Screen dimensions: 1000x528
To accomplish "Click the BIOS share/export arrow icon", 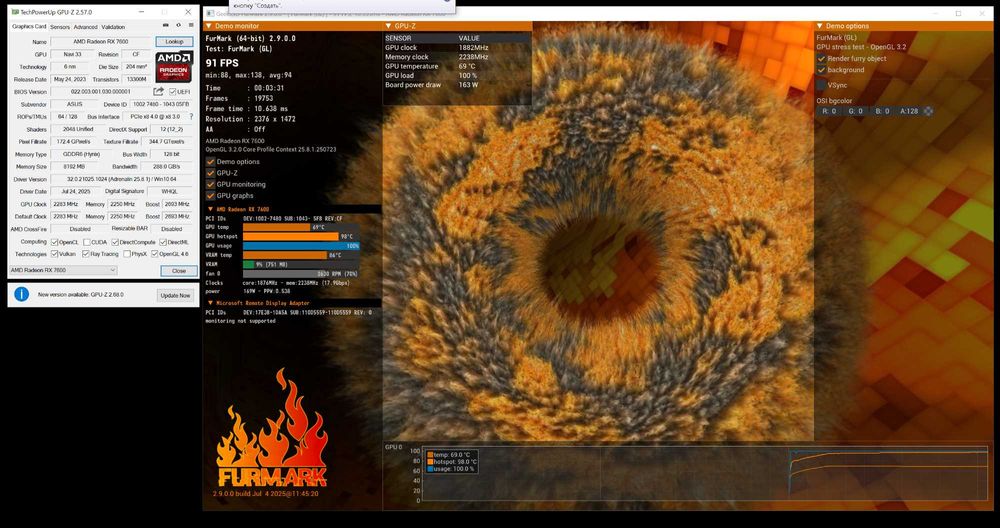I will pyautogui.click(x=159, y=92).
